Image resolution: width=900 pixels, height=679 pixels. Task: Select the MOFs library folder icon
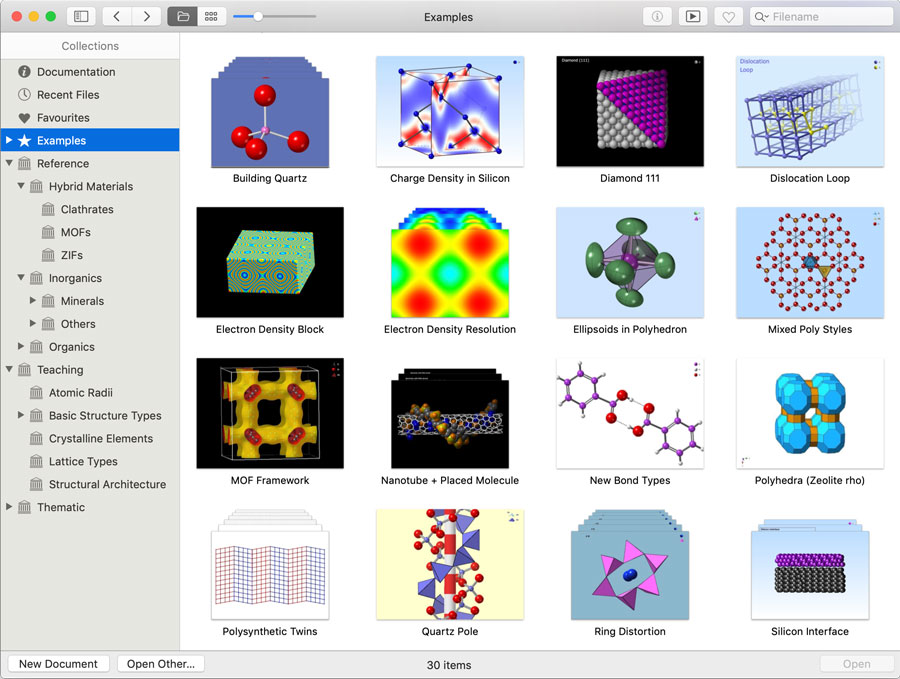48,233
